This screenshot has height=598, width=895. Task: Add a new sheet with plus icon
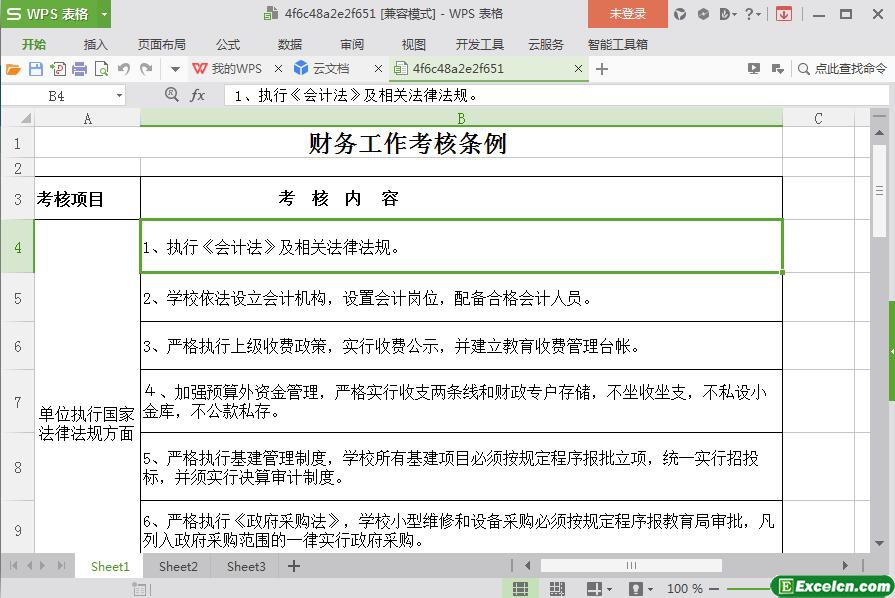294,566
